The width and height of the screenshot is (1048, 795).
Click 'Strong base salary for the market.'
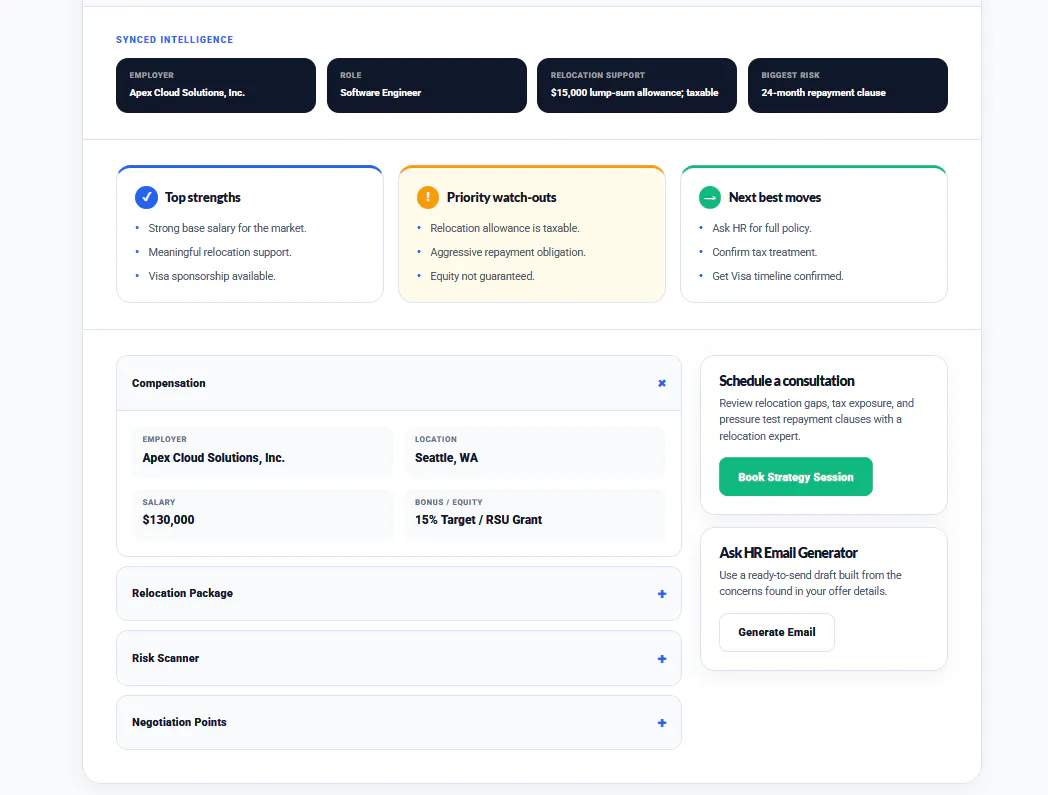click(x=227, y=228)
